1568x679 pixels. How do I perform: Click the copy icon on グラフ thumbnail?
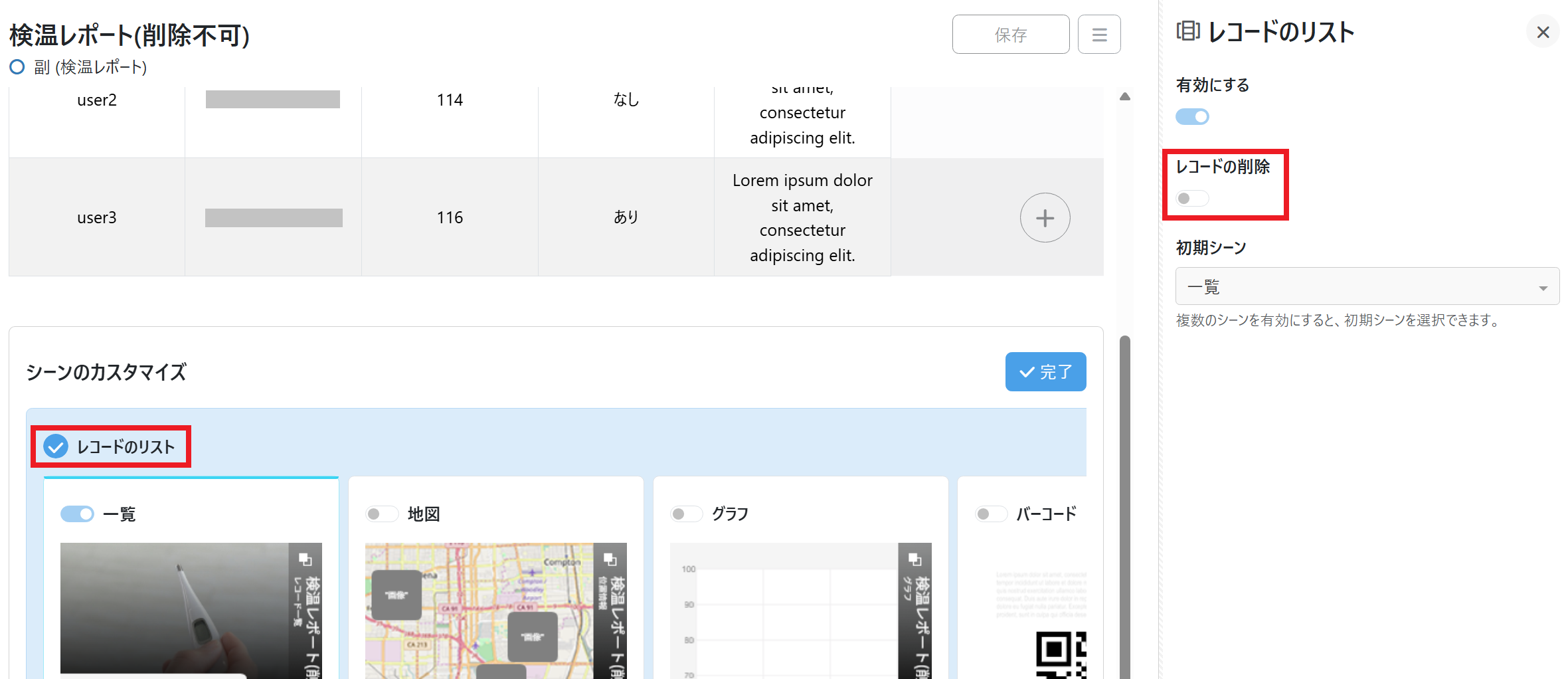pyautogui.click(x=914, y=559)
